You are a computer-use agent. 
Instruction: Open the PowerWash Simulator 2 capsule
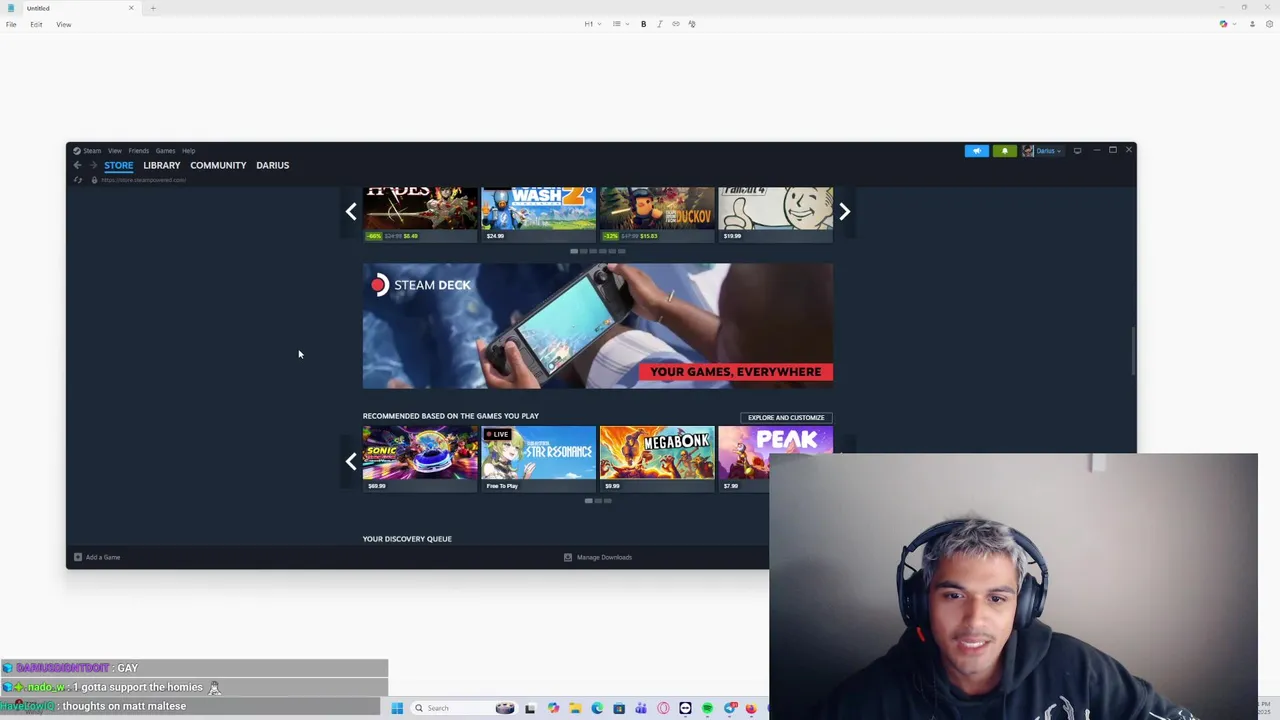(538, 213)
